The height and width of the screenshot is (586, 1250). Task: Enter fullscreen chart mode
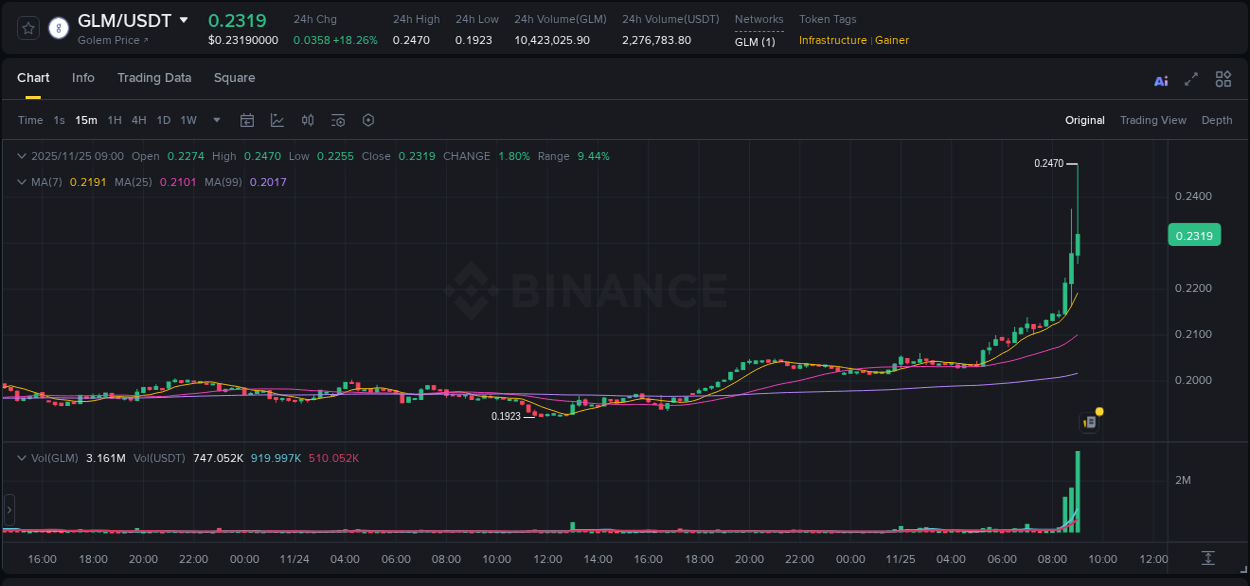1190,79
